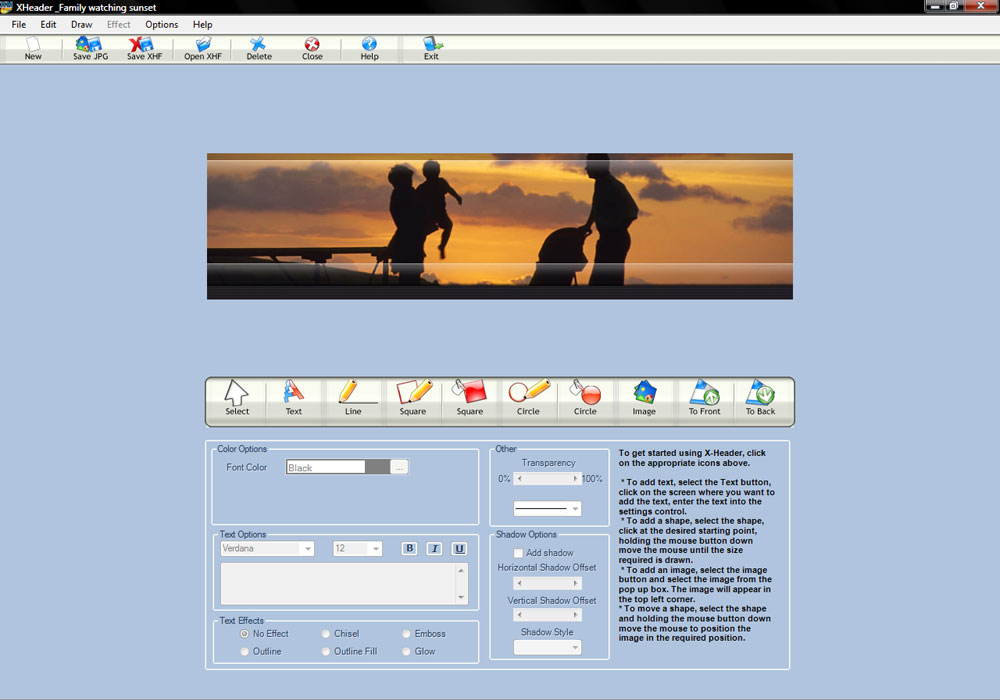Click the Horizontal Shadow Offset slider
The image size is (1000, 700).
(548, 583)
